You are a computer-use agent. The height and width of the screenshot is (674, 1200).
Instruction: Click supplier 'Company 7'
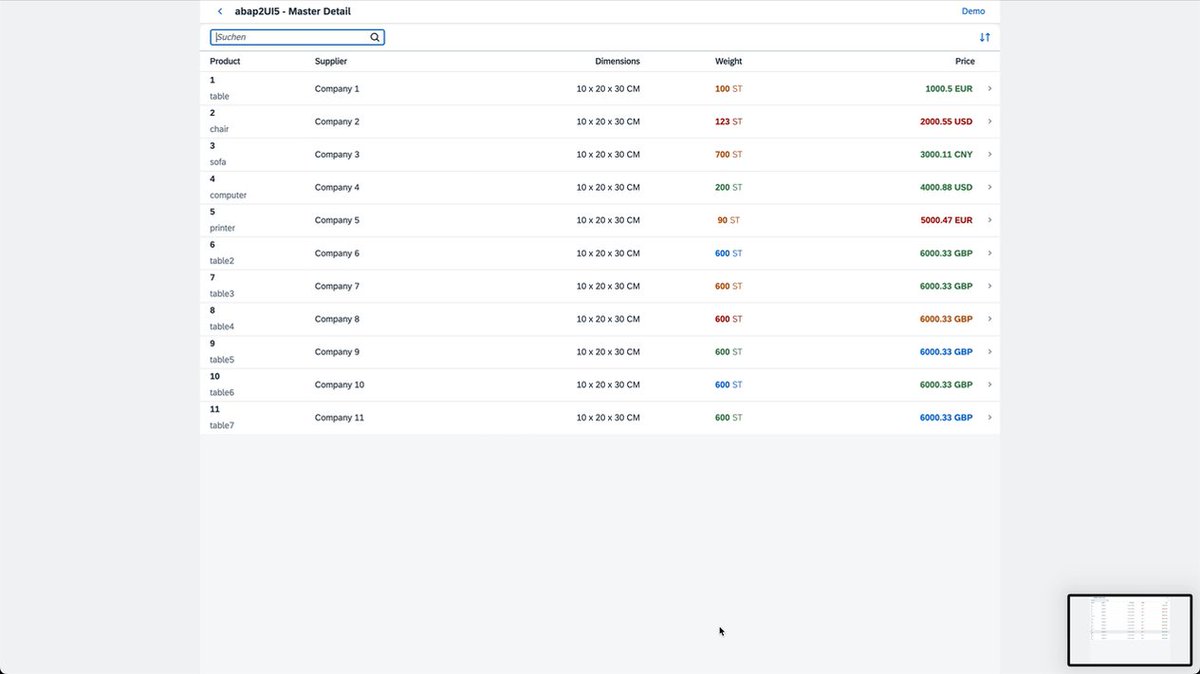click(337, 286)
